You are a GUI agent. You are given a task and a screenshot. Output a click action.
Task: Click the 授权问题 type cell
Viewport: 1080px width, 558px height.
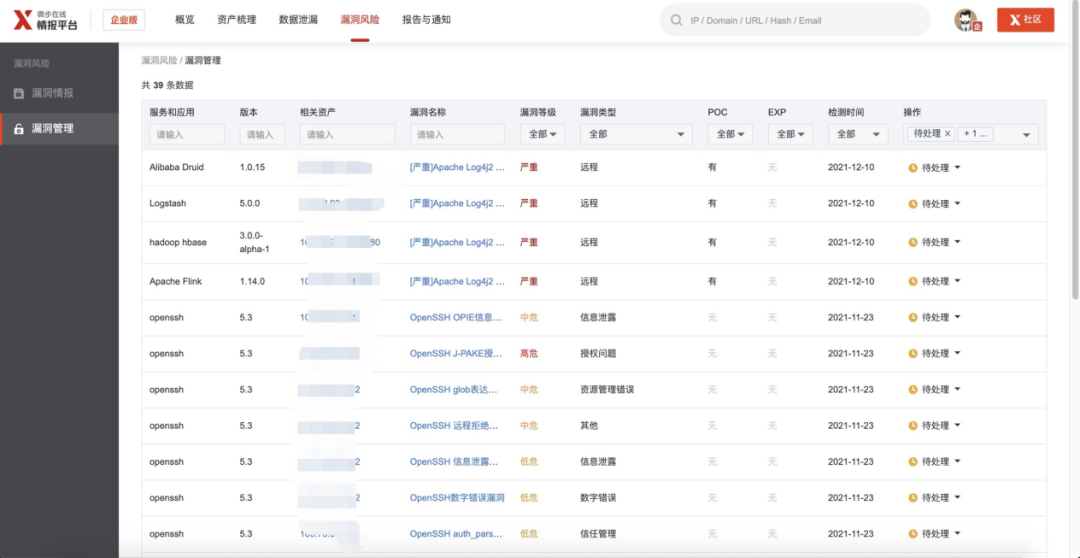click(x=598, y=353)
